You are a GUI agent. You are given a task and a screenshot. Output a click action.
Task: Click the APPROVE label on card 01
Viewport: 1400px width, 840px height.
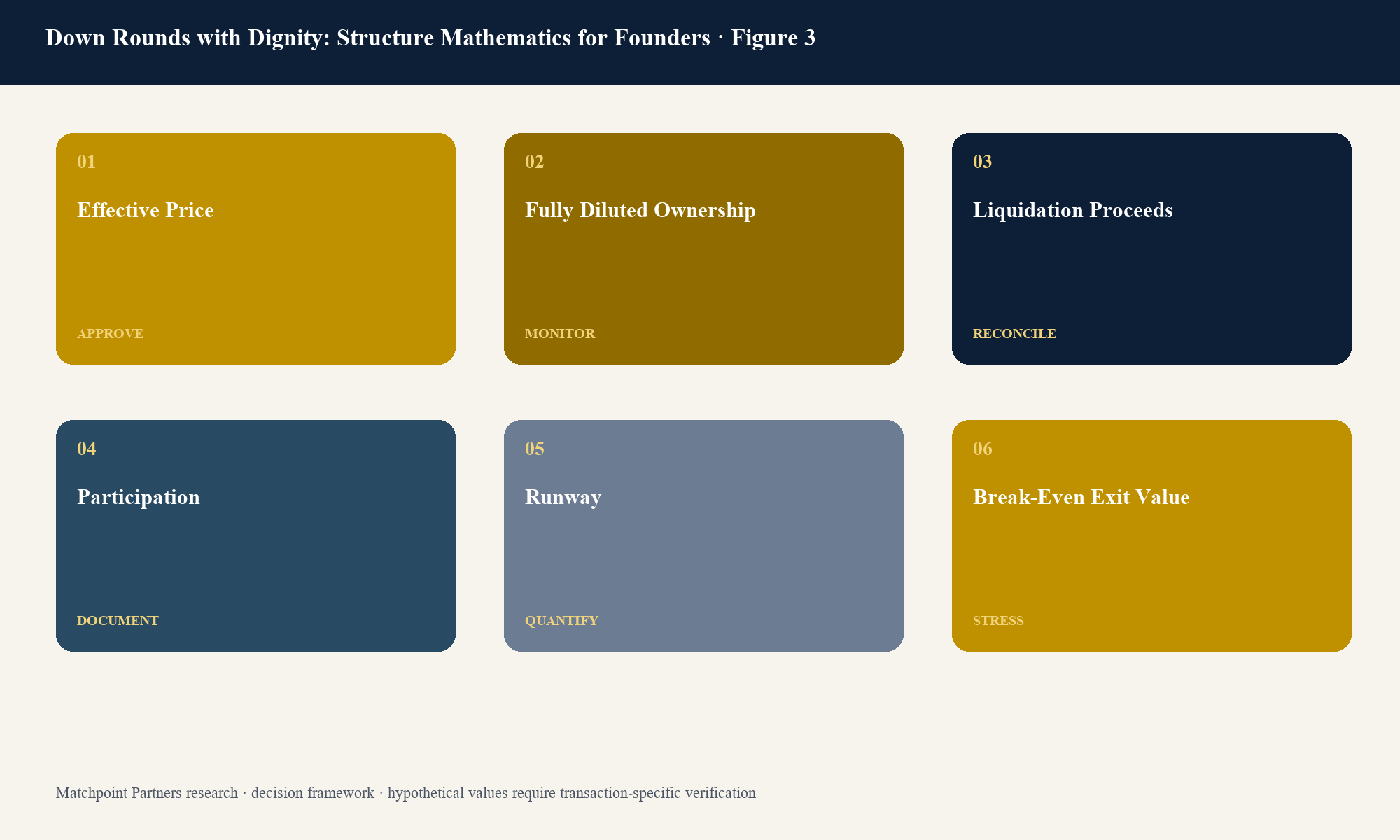pos(110,334)
